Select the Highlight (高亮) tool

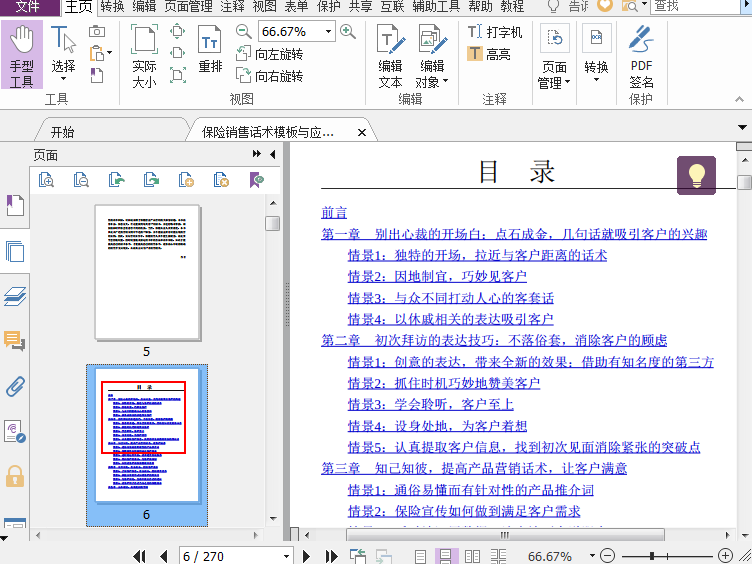tap(488, 54)
